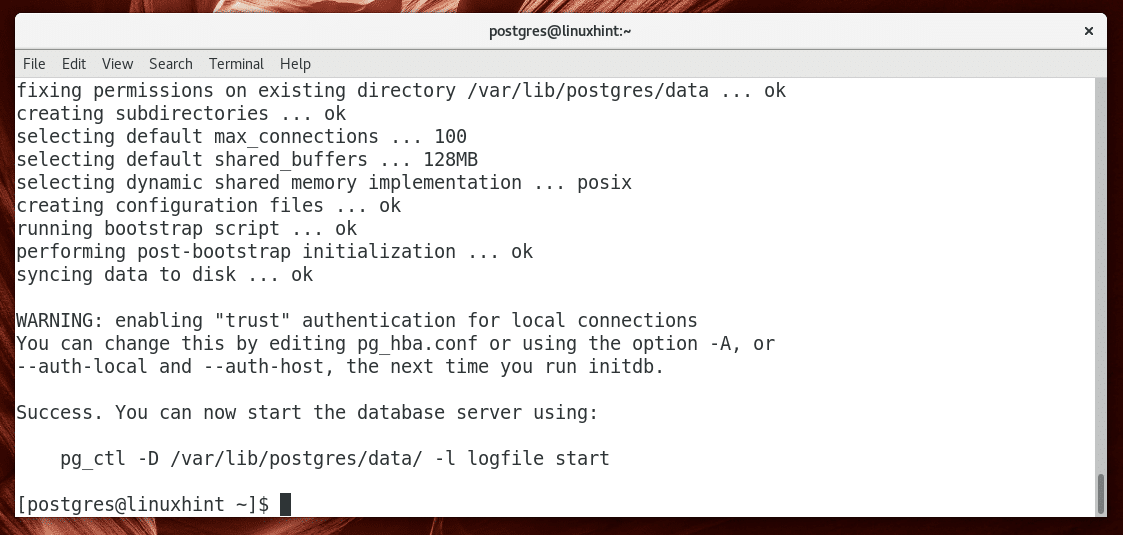The image size is (1123, 535).
Task: Click the pg_ctl start command line
Action: 334,459
